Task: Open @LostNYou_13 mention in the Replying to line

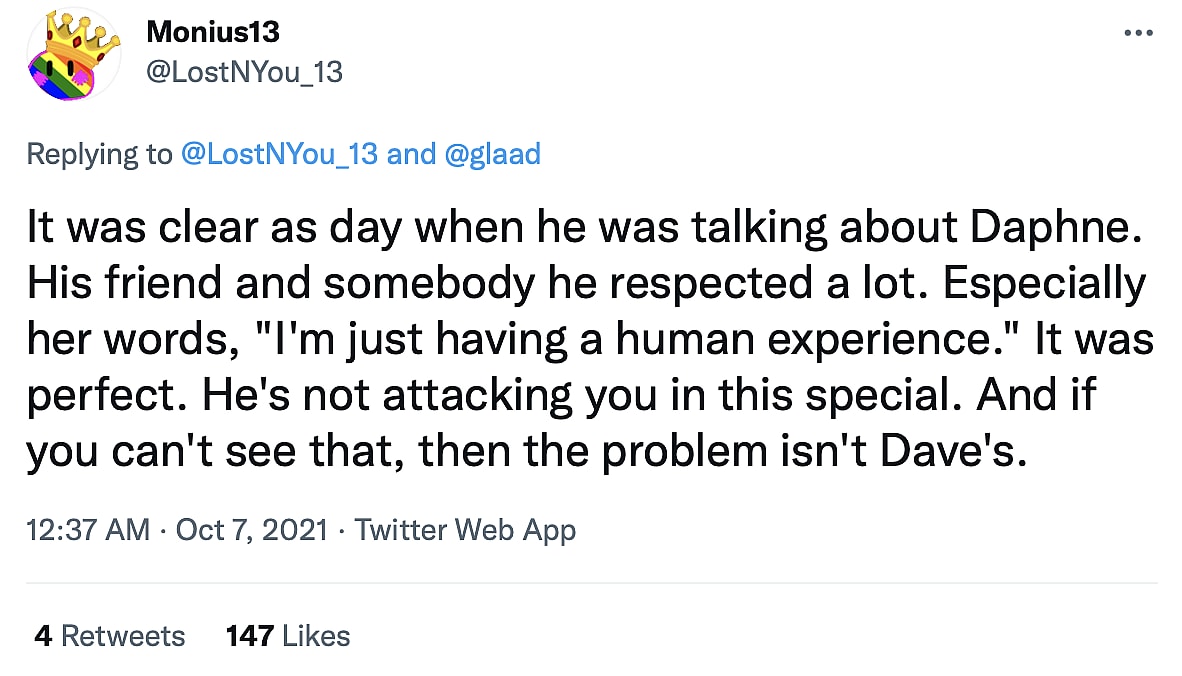Action: (x=278, y=154)
